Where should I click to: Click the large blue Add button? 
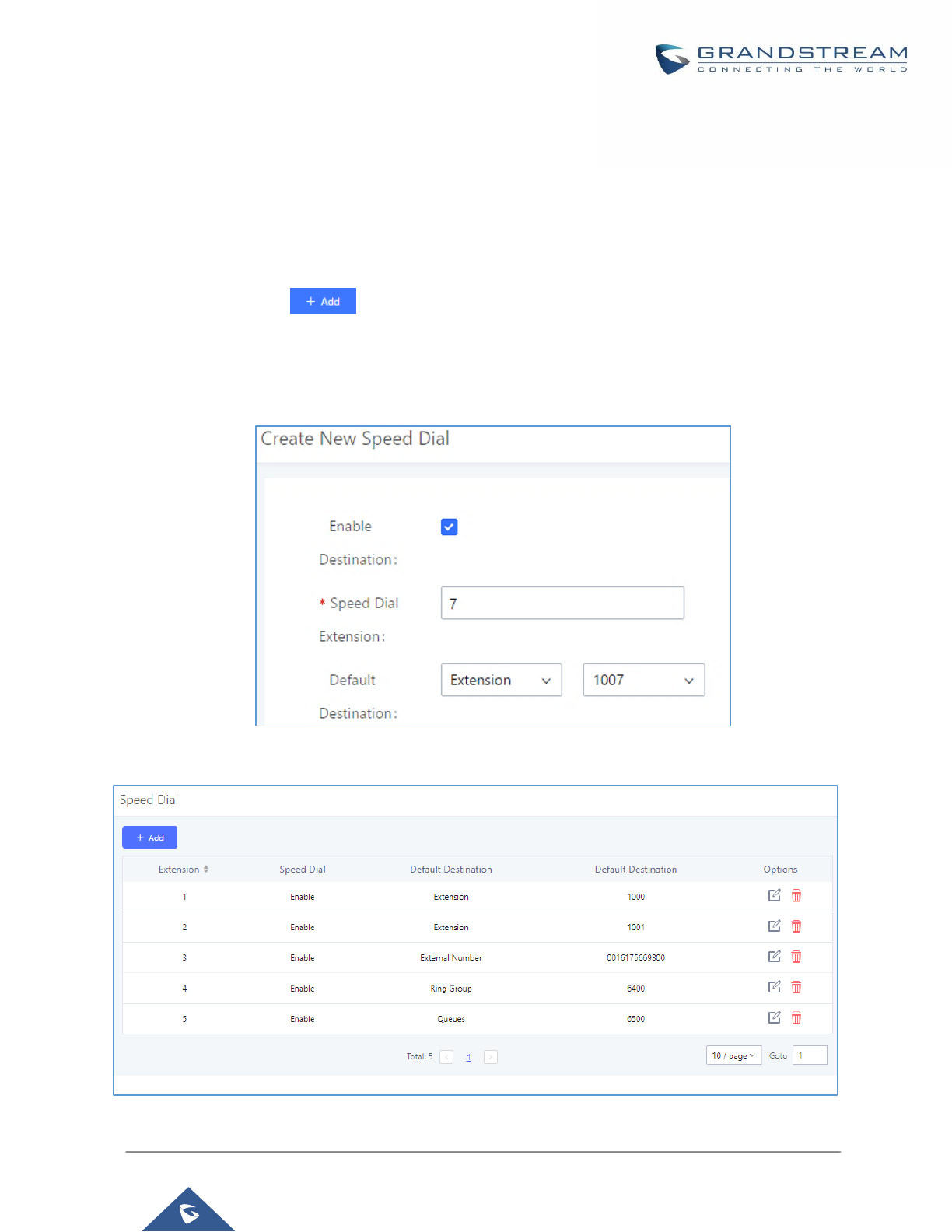tap(323, 301)
